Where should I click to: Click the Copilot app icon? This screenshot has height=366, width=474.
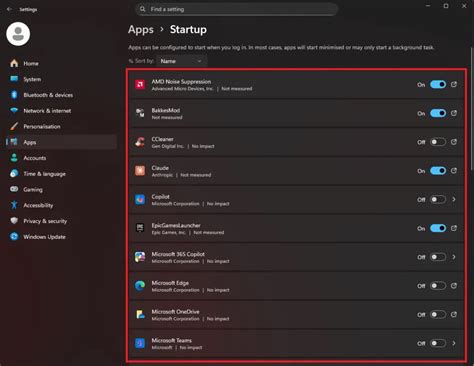click(140, 200)
